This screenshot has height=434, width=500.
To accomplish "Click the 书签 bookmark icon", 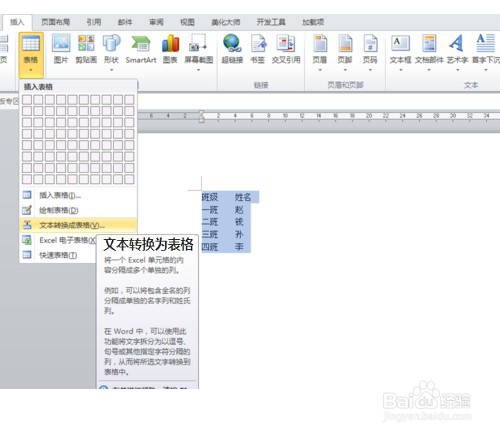I will coord(259,43).
